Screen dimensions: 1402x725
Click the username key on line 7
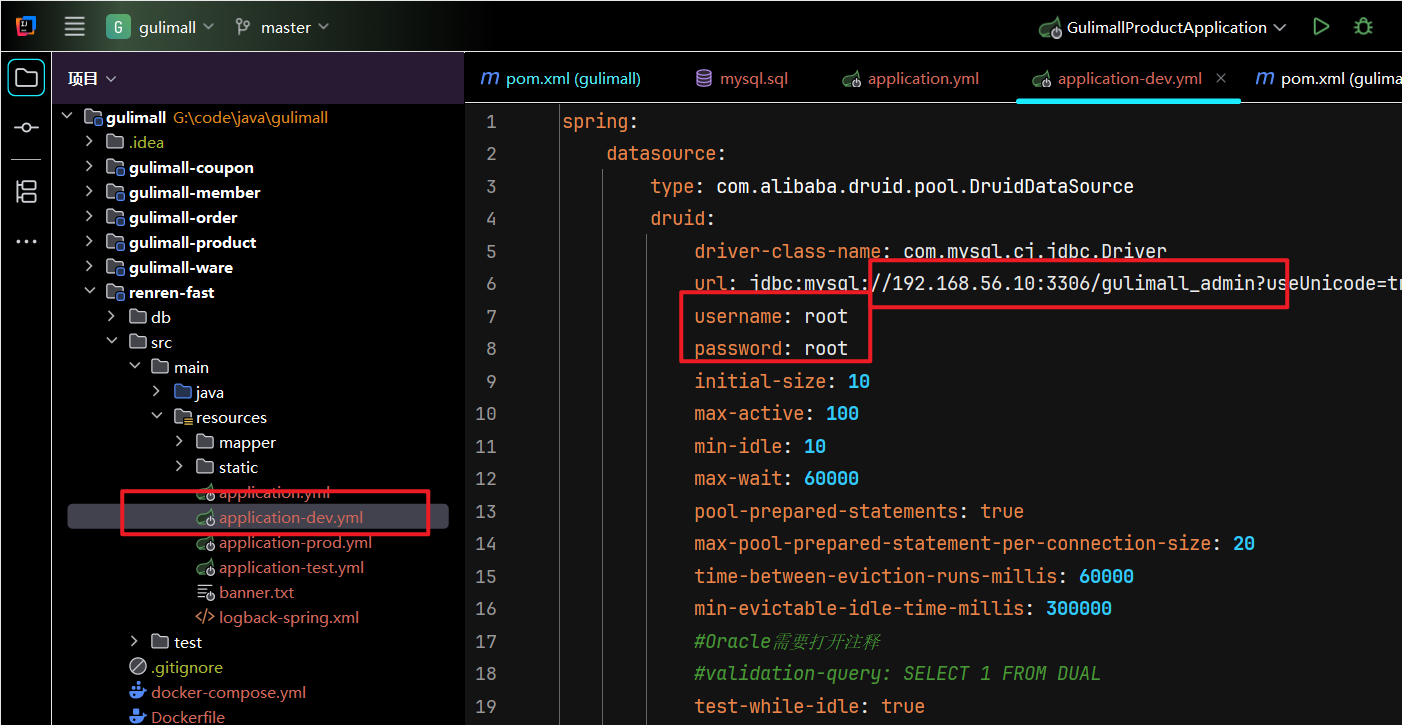click(738, 316)
